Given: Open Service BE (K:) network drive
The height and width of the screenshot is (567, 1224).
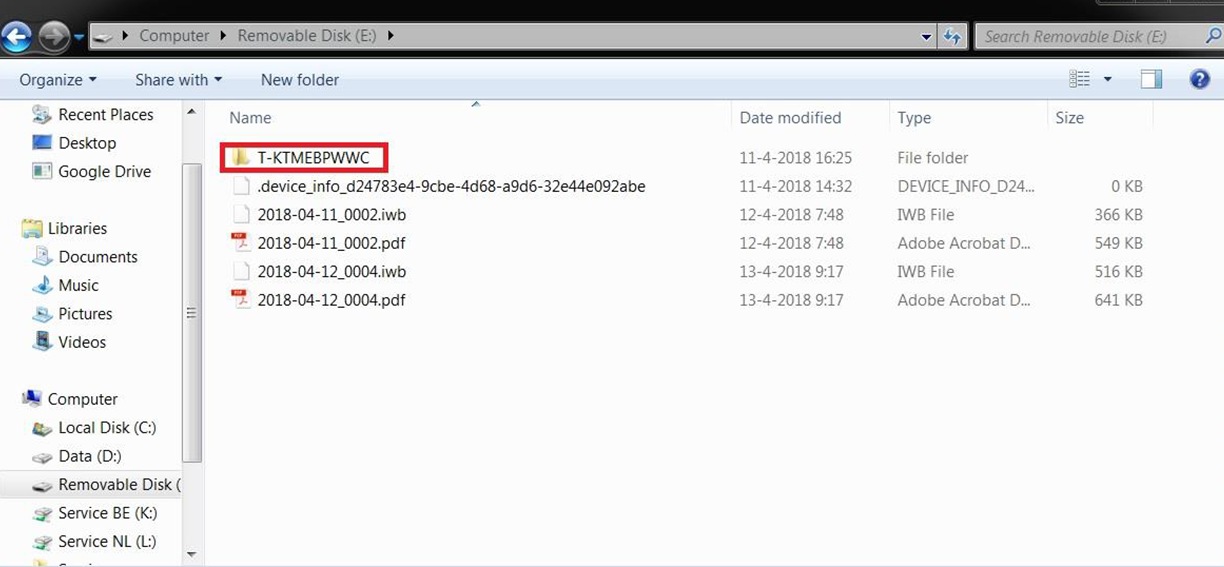Looking at the screenshot, I should click(108, 513).
